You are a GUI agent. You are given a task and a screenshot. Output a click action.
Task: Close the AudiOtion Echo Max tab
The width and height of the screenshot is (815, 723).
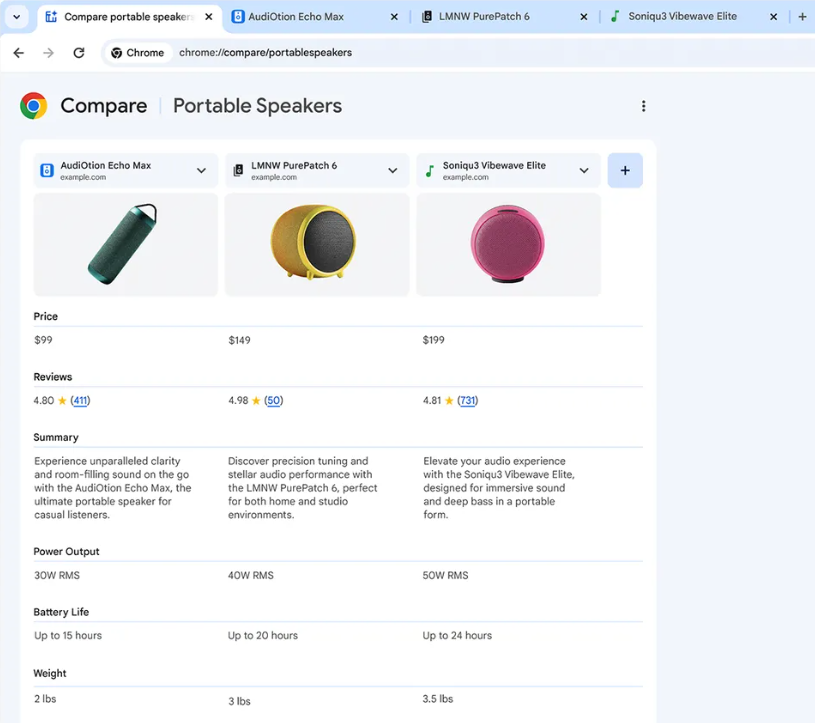coord(394,17)
